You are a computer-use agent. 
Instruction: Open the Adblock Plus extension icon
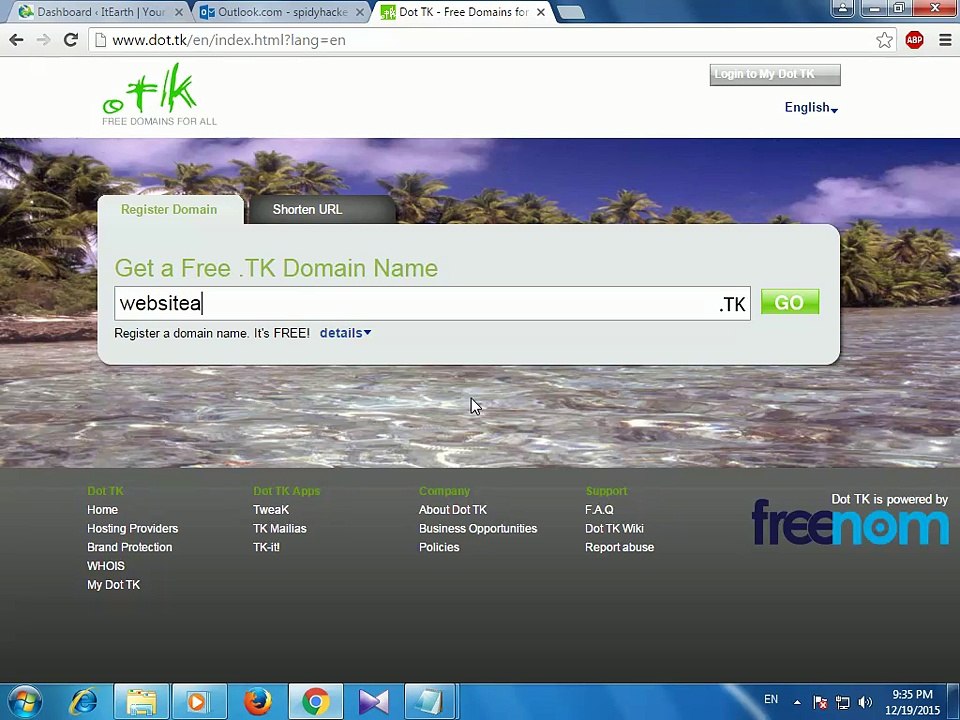[914, 40]
